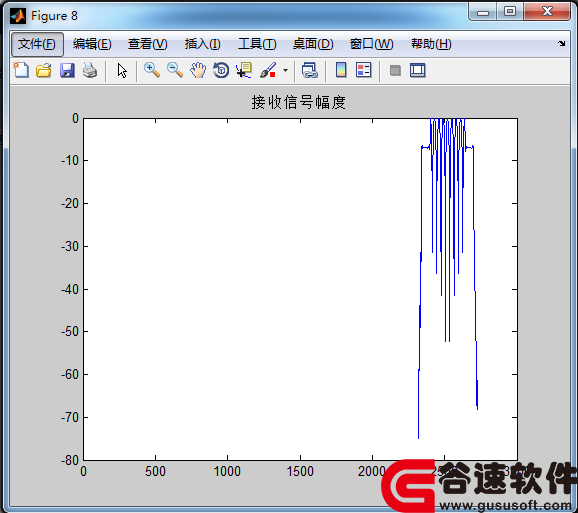This screenshot has height=513, width=578.
Task: Activate the Pan hand tool
Action: pos(198,70)
